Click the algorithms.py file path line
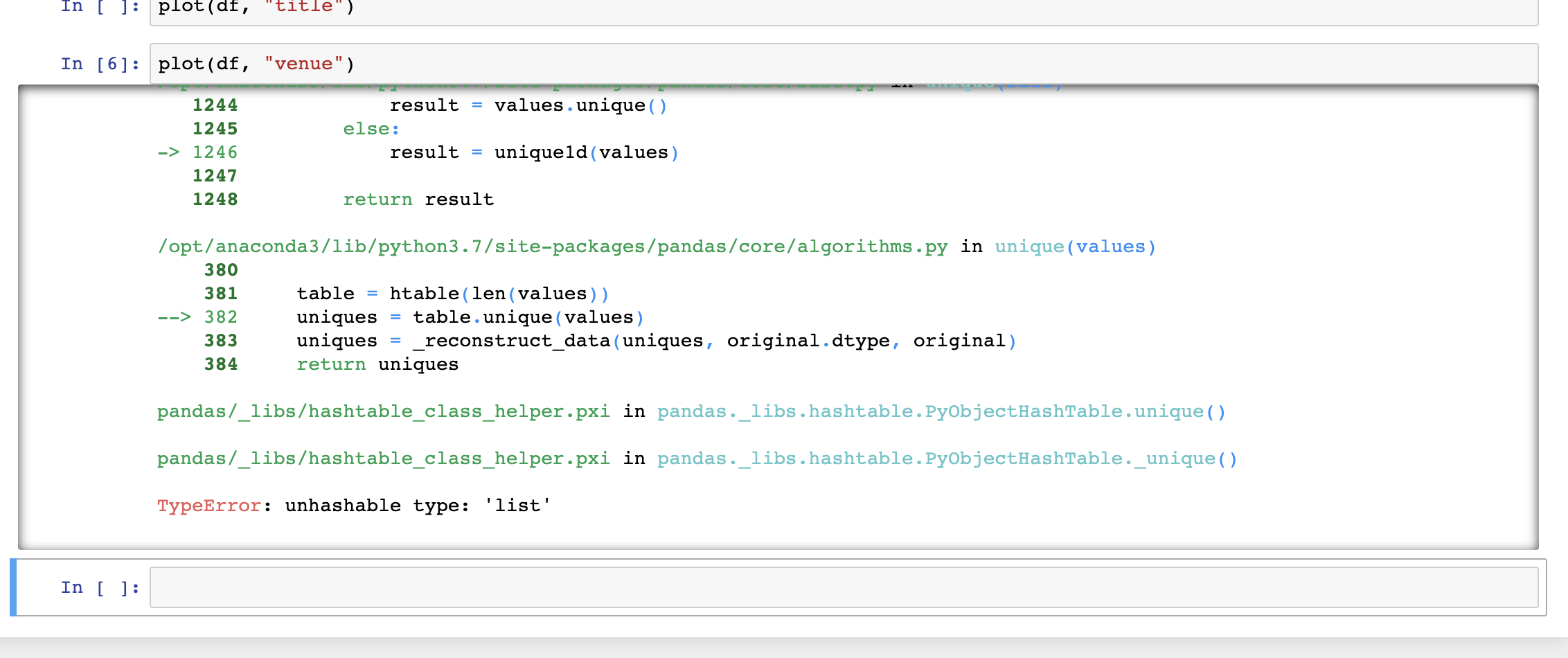 pos(657,247)
